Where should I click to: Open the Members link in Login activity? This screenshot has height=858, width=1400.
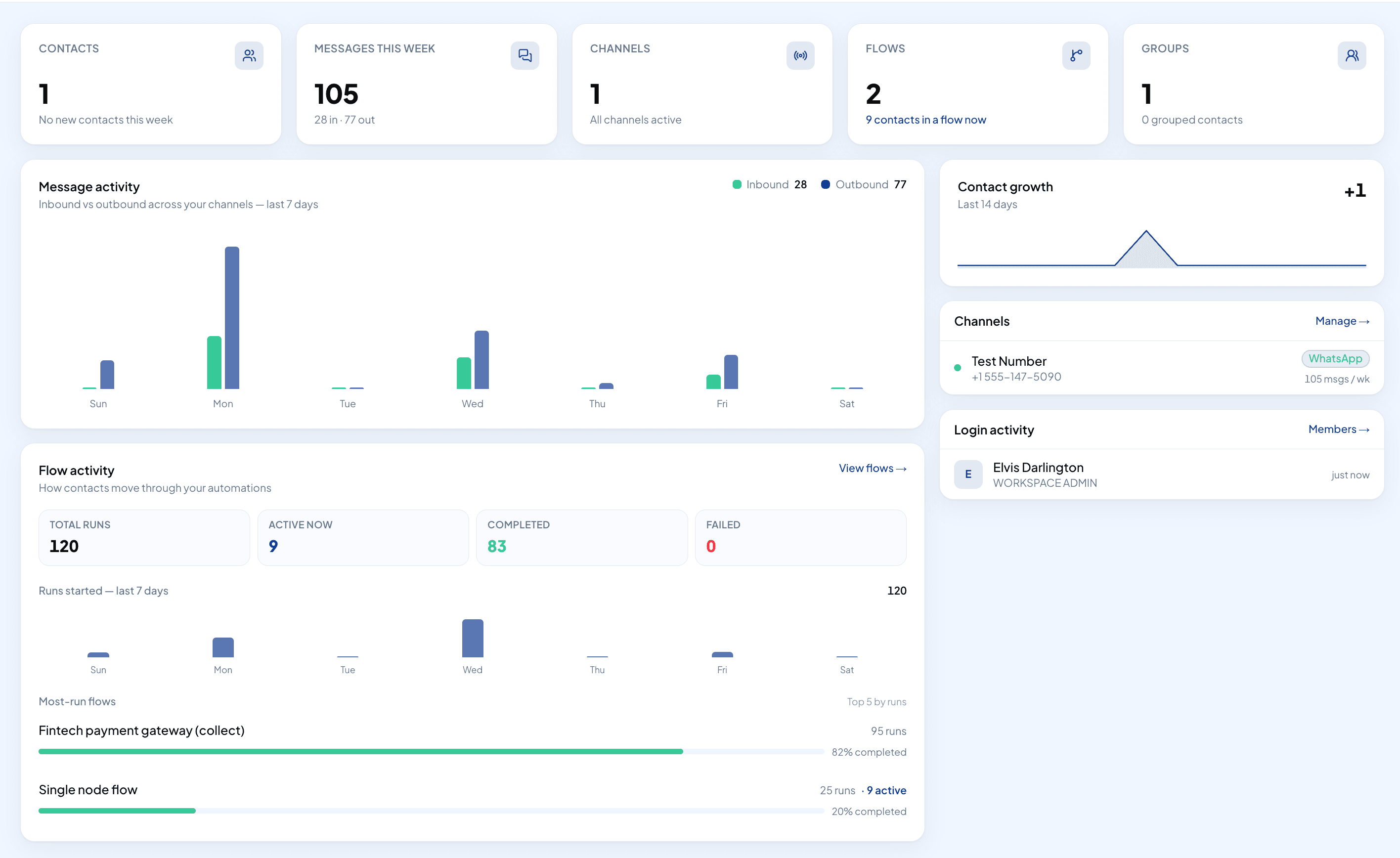tap(1339, 429)
